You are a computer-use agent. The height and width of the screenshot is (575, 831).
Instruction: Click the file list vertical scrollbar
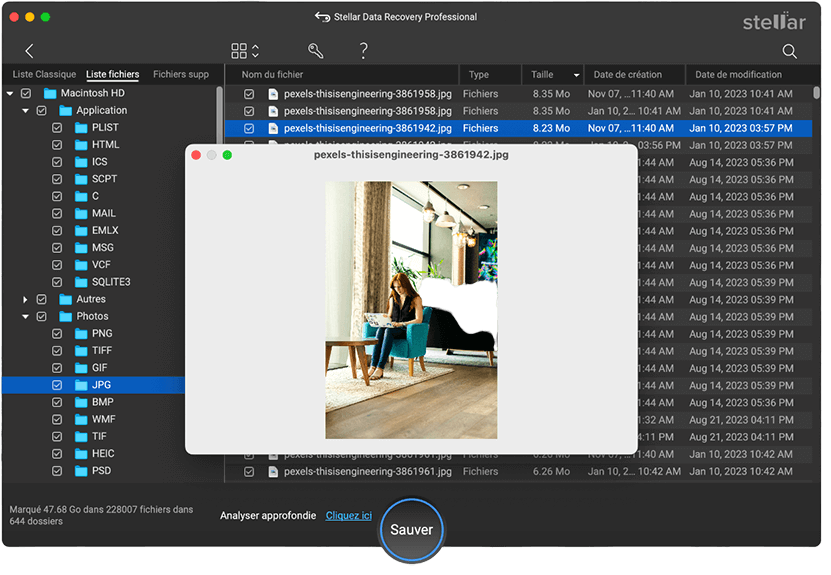point(817,92)
